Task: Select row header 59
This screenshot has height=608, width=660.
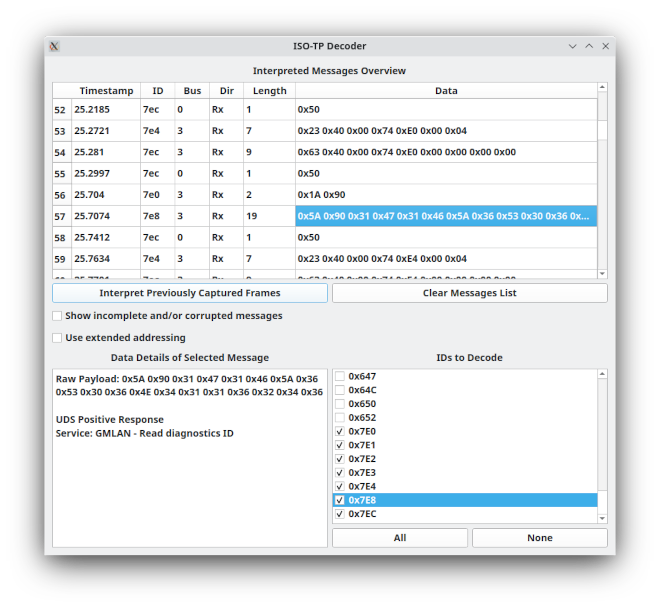Action: (62, 259)
